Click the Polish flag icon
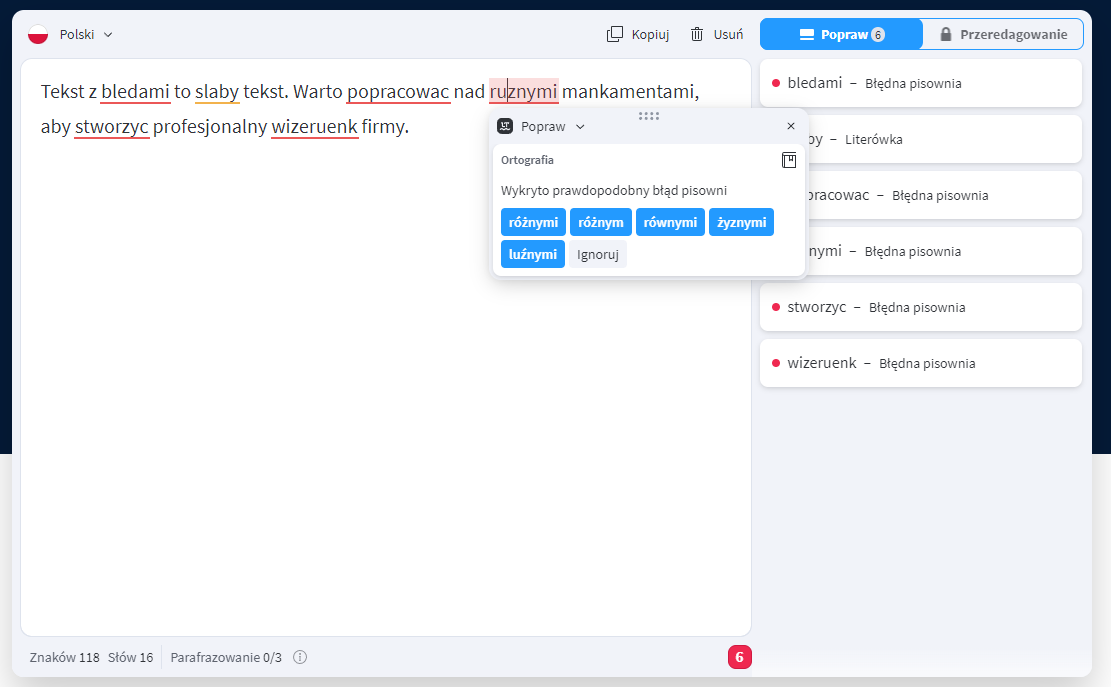Viewport: 1111px width, 687px height. pyautogui.click(x=38, y=34)
